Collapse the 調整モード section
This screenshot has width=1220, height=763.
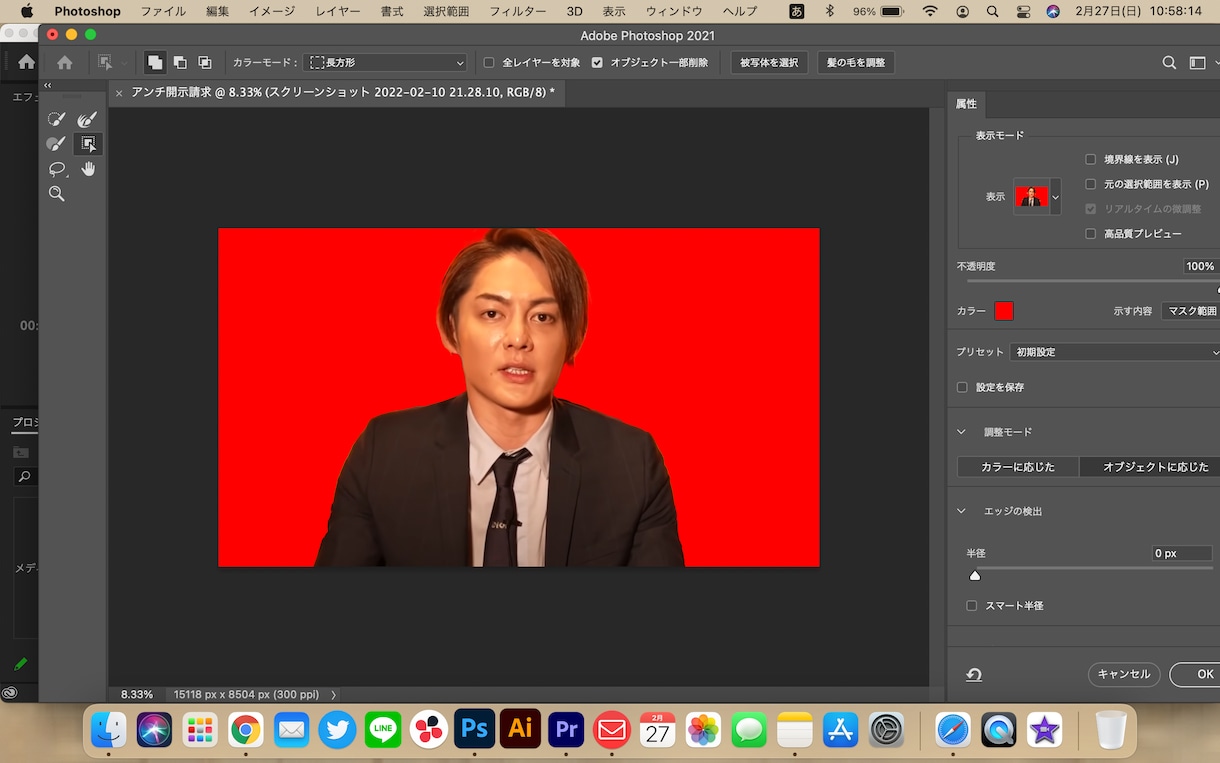click(x=962, y=432)
